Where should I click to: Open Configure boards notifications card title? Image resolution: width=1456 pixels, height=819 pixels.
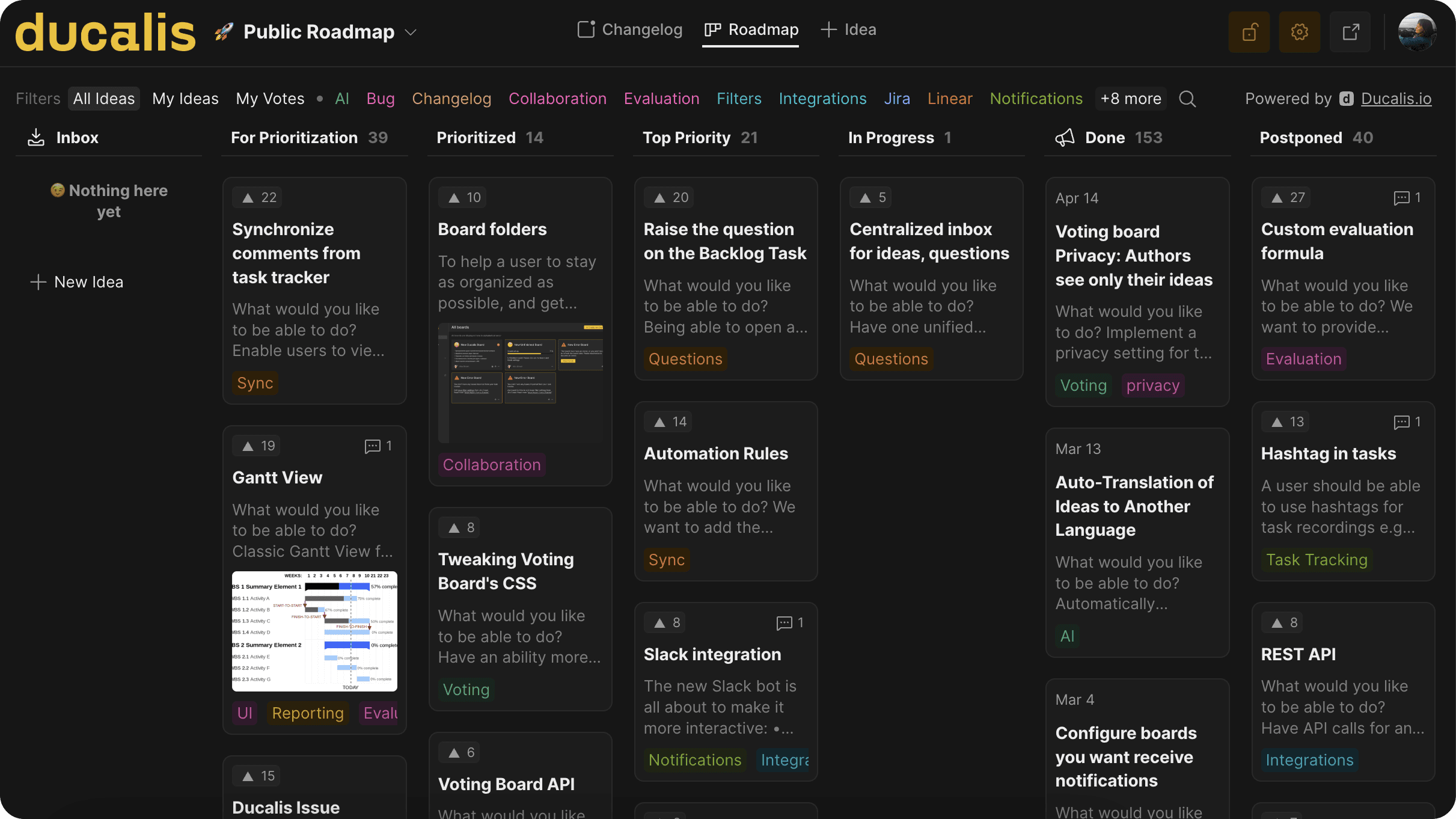point(1126,757)
